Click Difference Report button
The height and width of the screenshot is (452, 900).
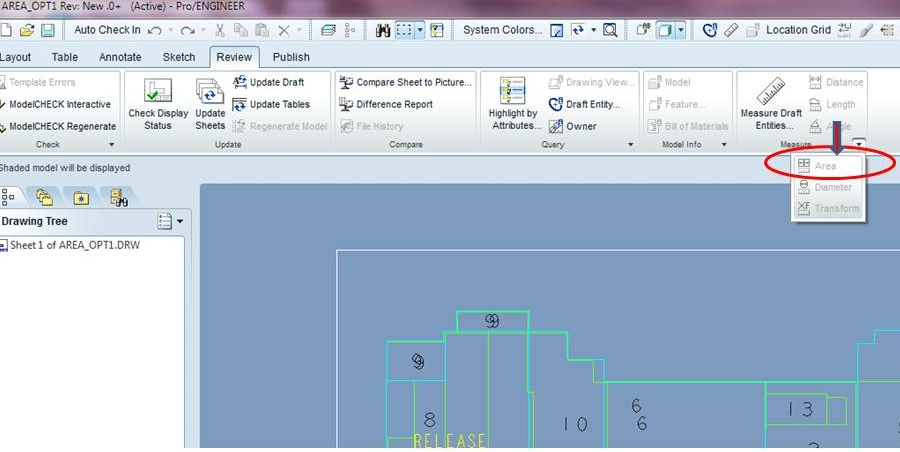(386, 105)
